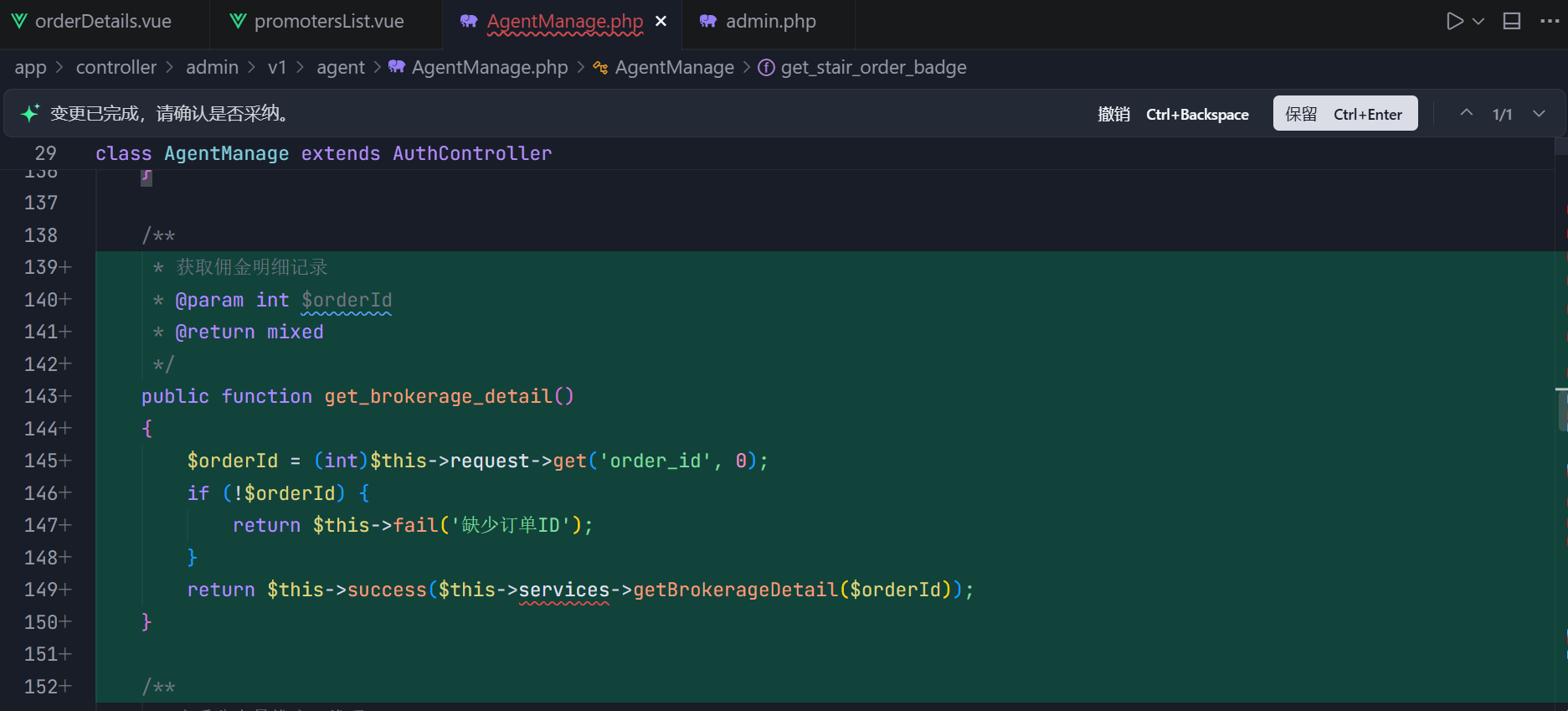Select 'v1' breadcrumb segment

coord(277,68)
